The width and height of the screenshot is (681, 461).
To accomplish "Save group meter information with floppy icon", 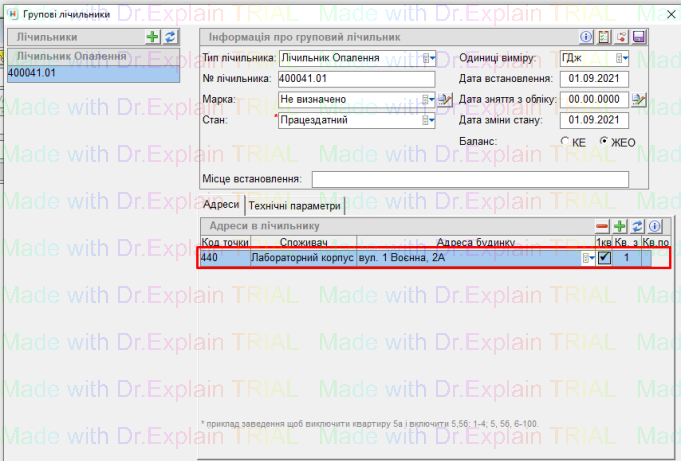I will [x=638, y=37].
